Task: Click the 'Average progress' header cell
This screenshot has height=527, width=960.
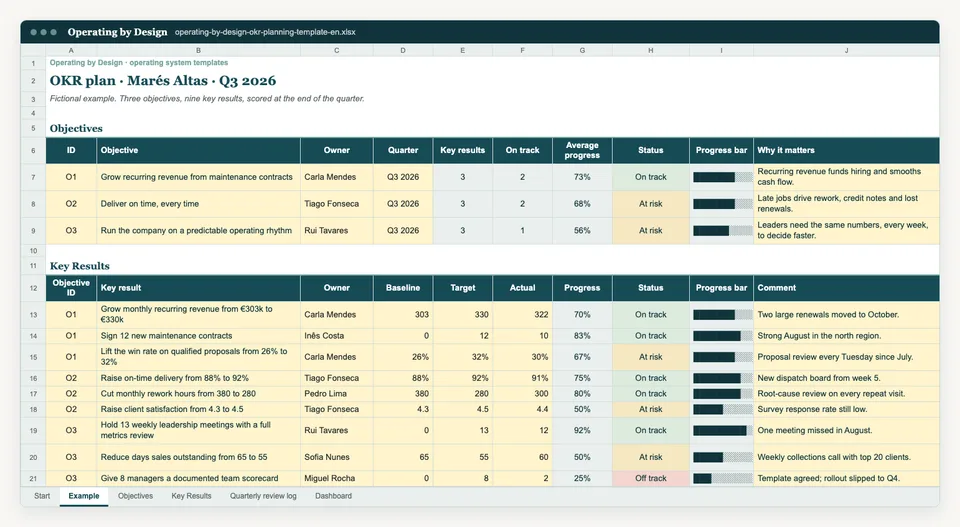Action: 582,150
